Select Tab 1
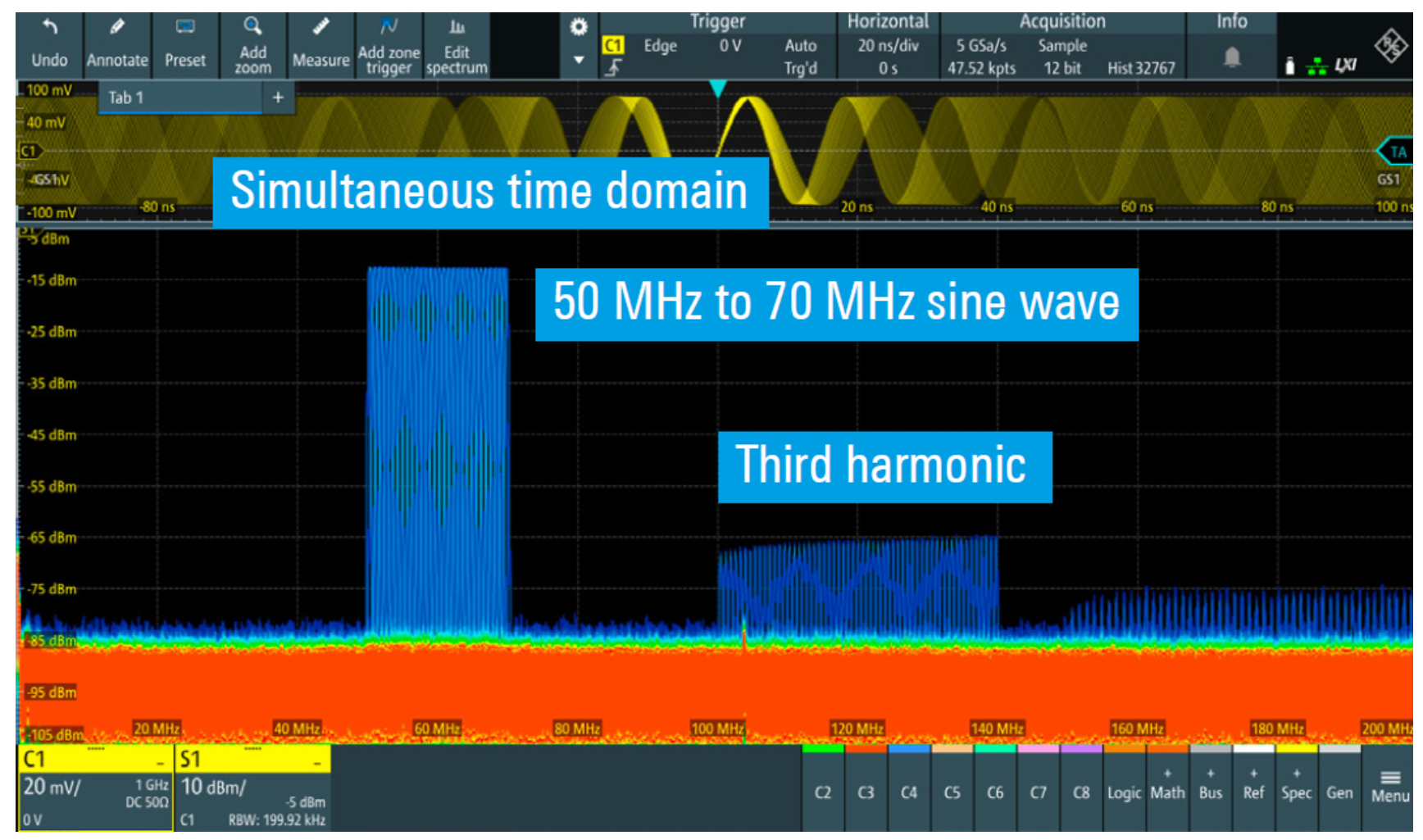1423x840 pixels. coord(126,98)
